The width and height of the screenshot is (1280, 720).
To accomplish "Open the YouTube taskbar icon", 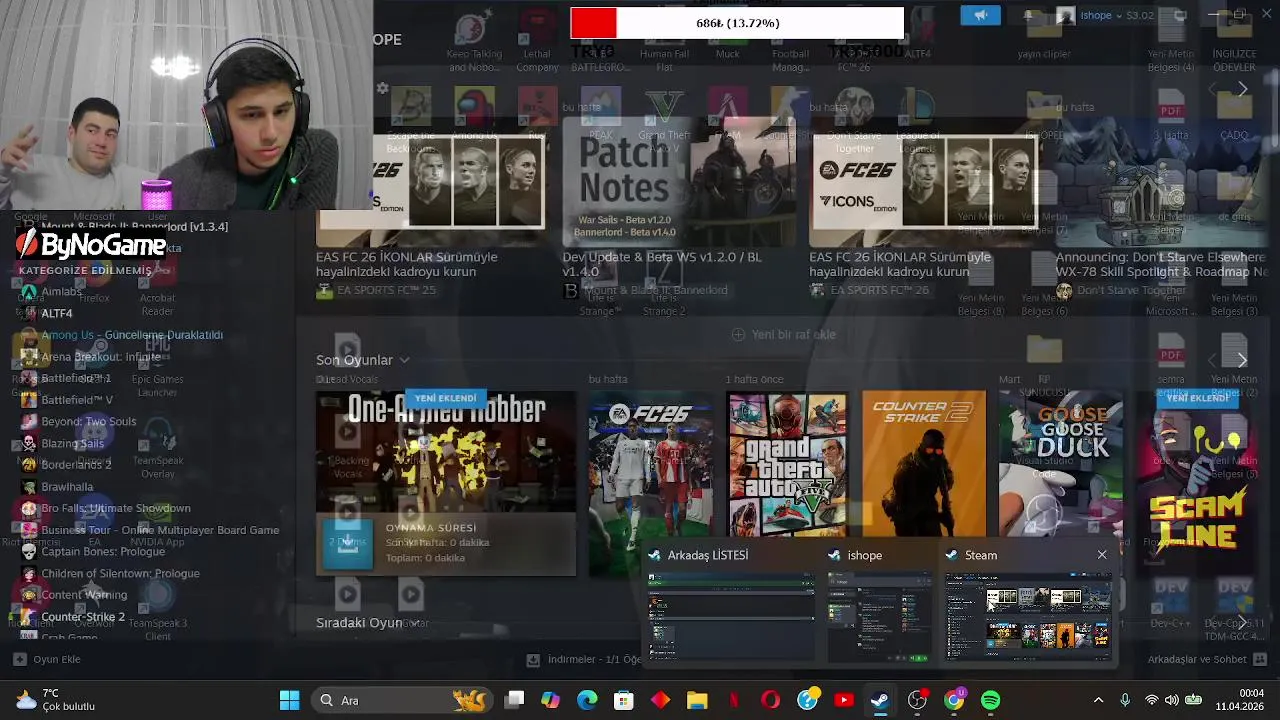I will coord(844,700).
